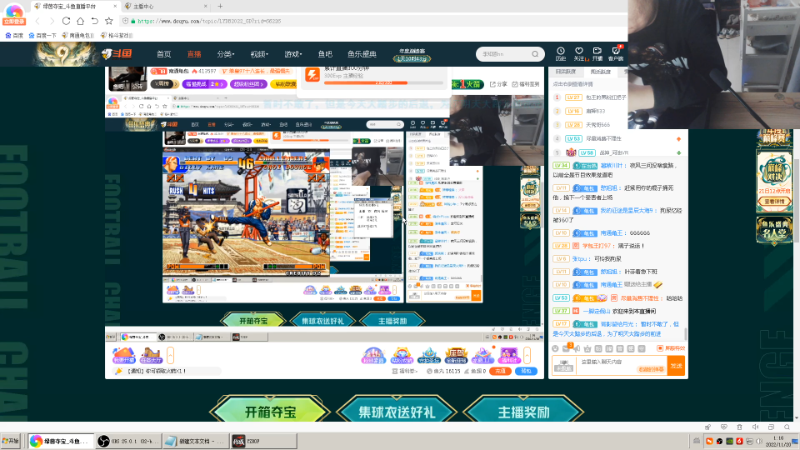The height and width of the screenshot is (450, 800).
Task: Open the first Baidu bookmark in the bookmarks bar
Action: [14, 35]
